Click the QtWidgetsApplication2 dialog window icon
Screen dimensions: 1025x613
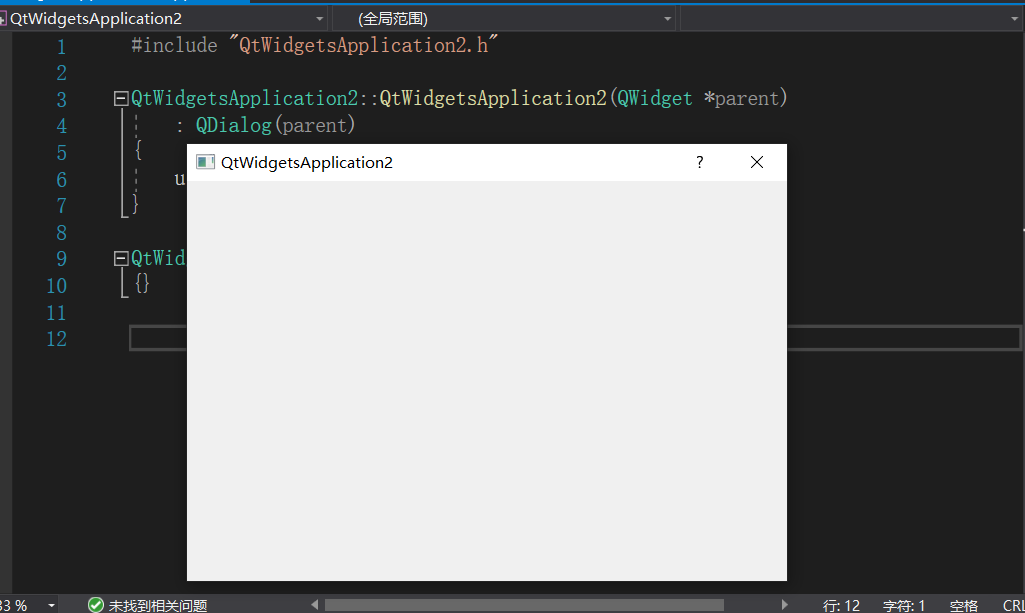point(205,162)
